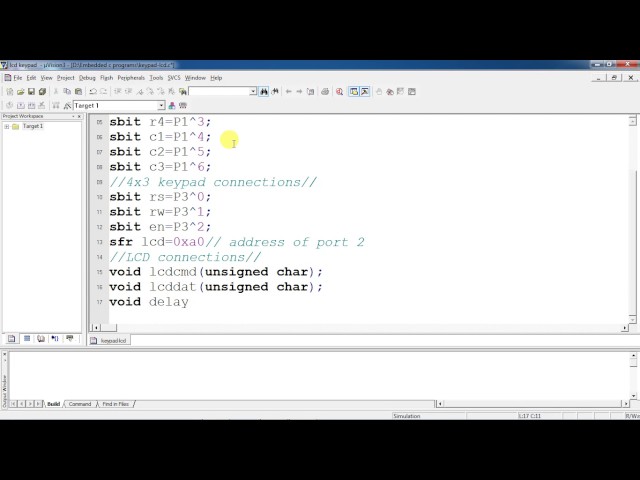Click the Build target icon
Screen dimensions: 640x480
click(x=20, y=105)
